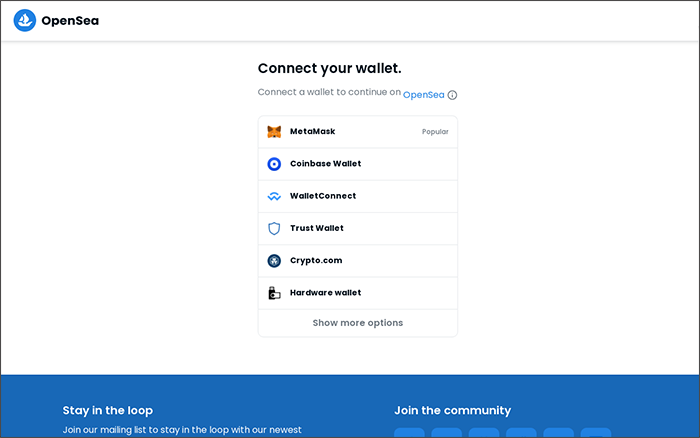Click the WalletConnect wave icon

coord(274,196)
